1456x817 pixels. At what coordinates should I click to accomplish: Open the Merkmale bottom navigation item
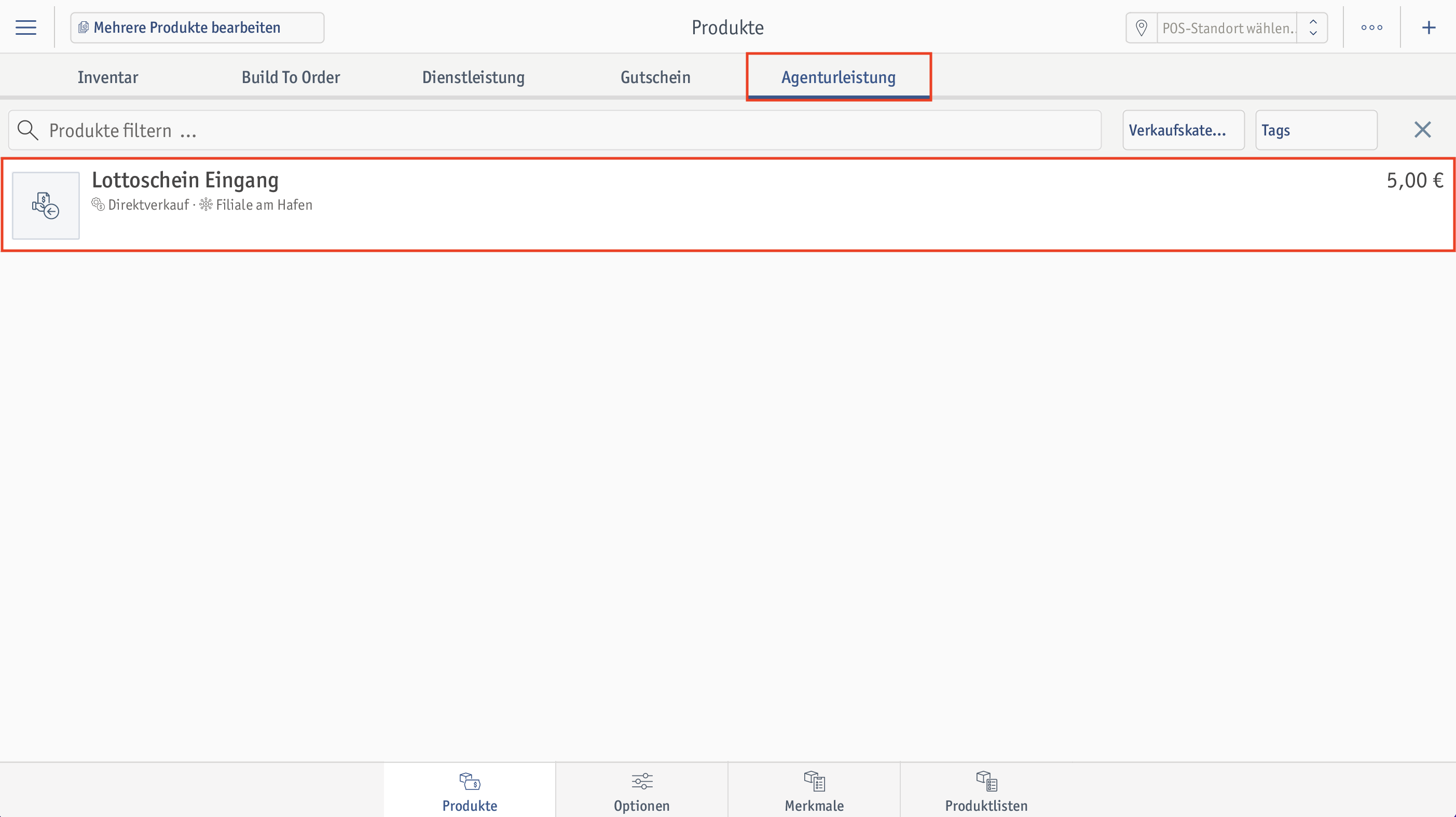814,790
